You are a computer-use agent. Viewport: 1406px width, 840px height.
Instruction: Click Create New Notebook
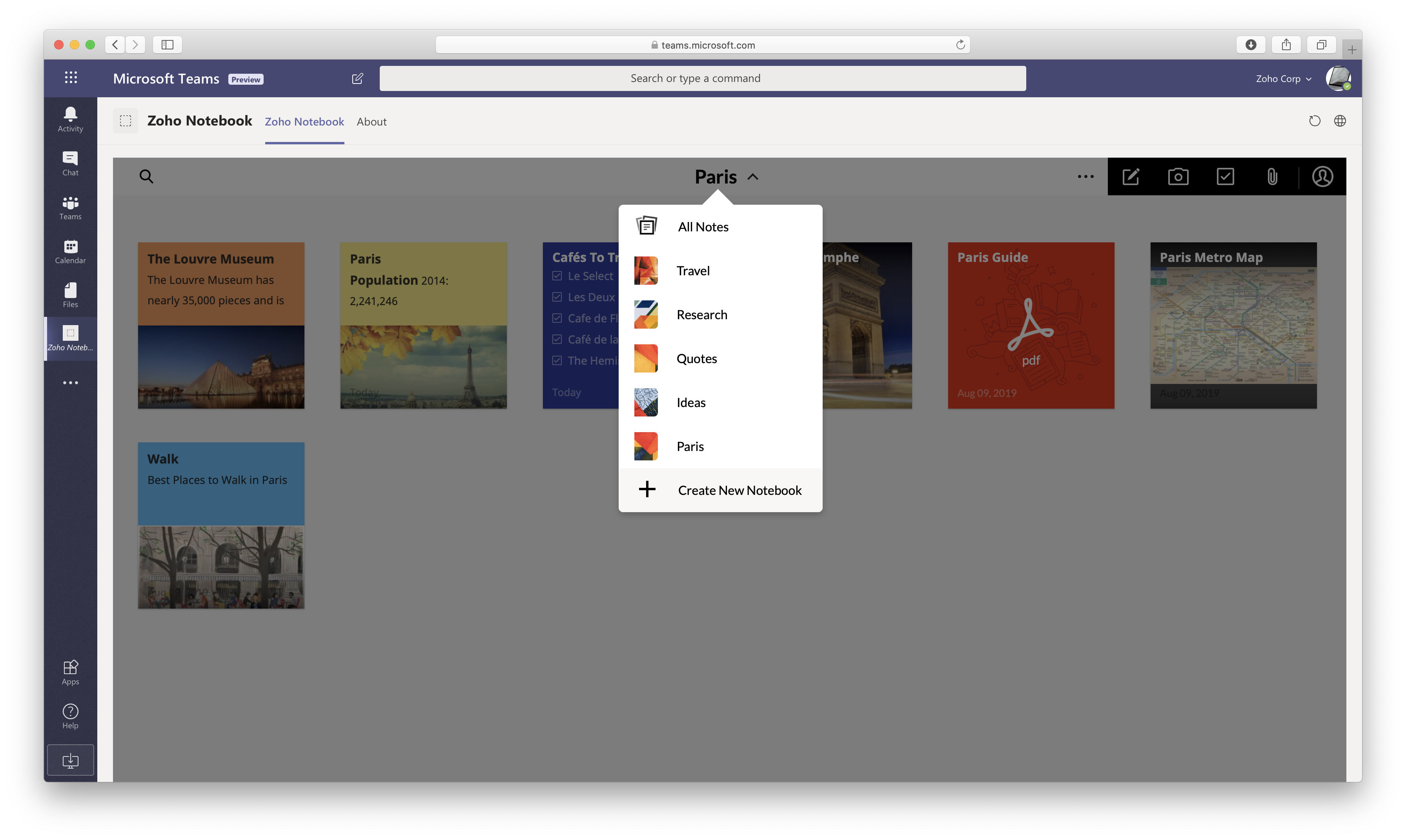click(739, 490)
